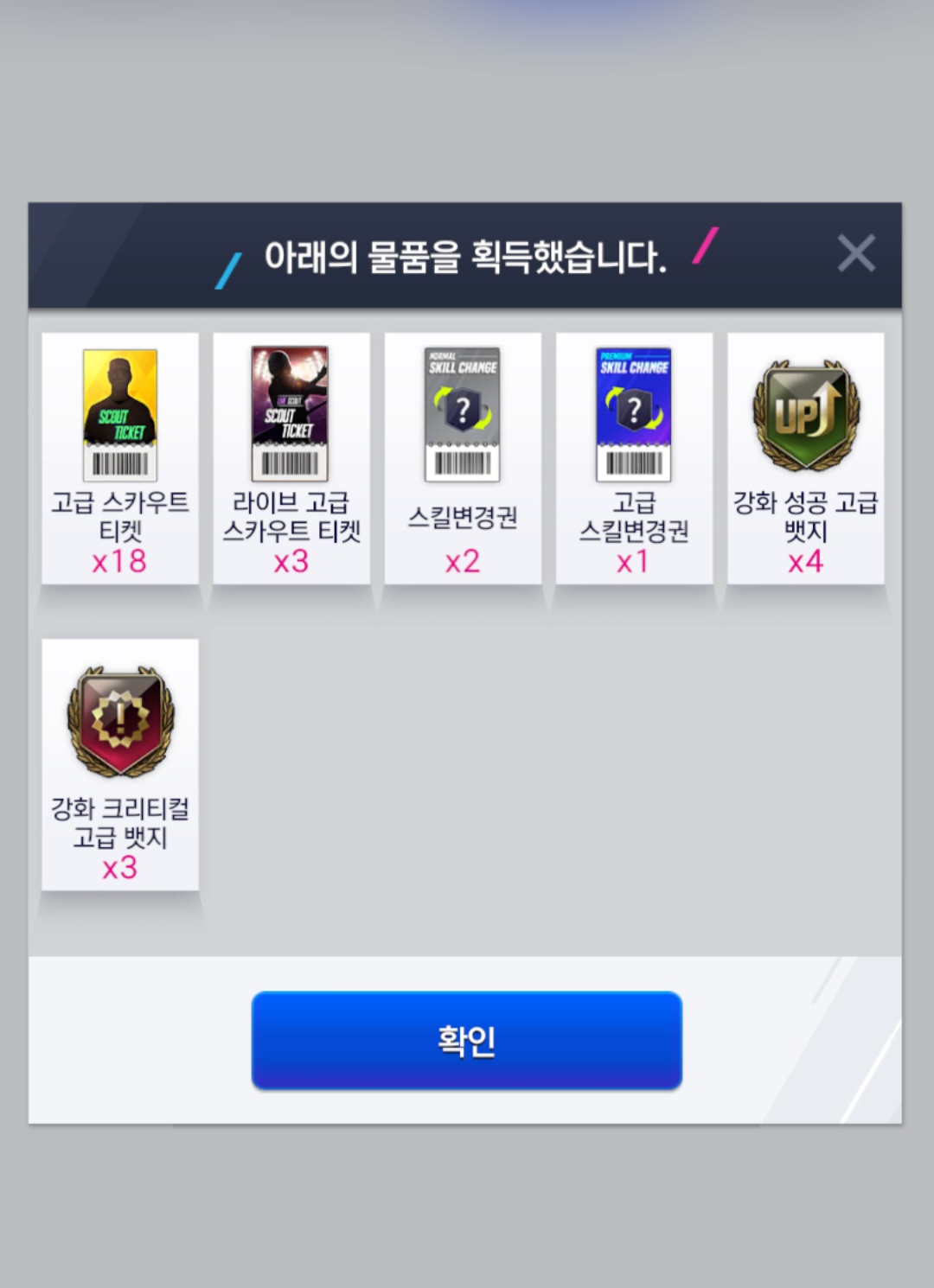The image size is (934, 1288).
Task: Tap the x4 quantity under the UP badge
Action: click(805, 562)
